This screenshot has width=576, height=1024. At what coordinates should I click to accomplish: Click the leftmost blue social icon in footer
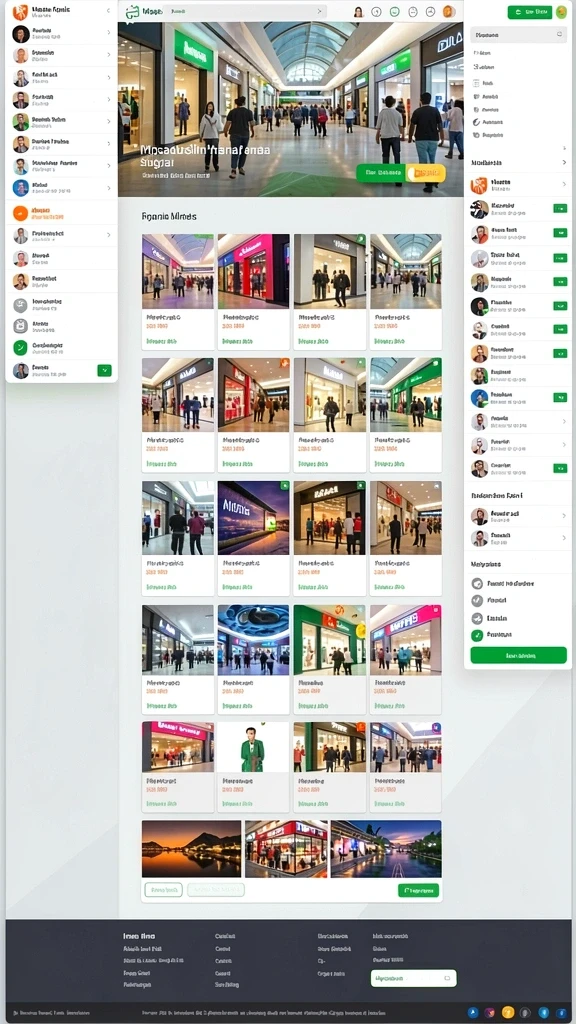click(x=473, y=1013)
